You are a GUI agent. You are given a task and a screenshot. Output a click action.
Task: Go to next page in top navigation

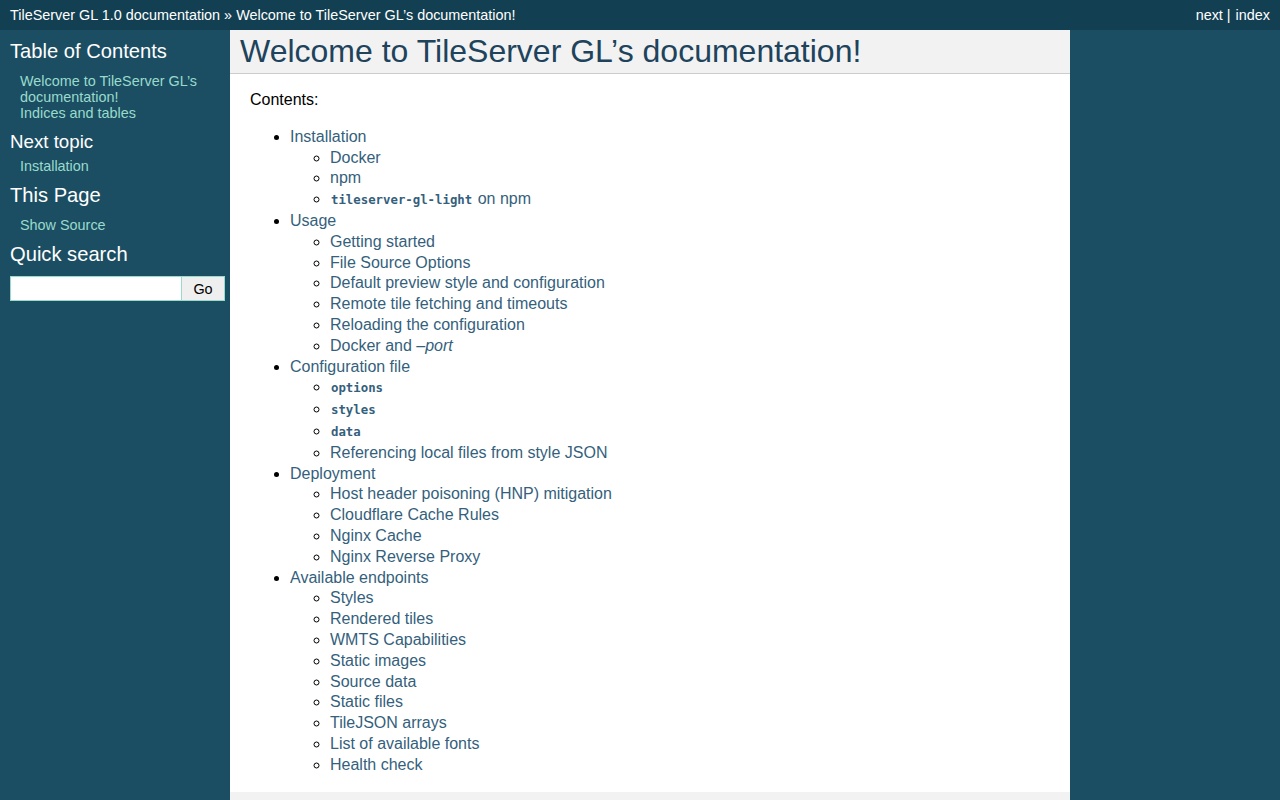(1209, 15)
